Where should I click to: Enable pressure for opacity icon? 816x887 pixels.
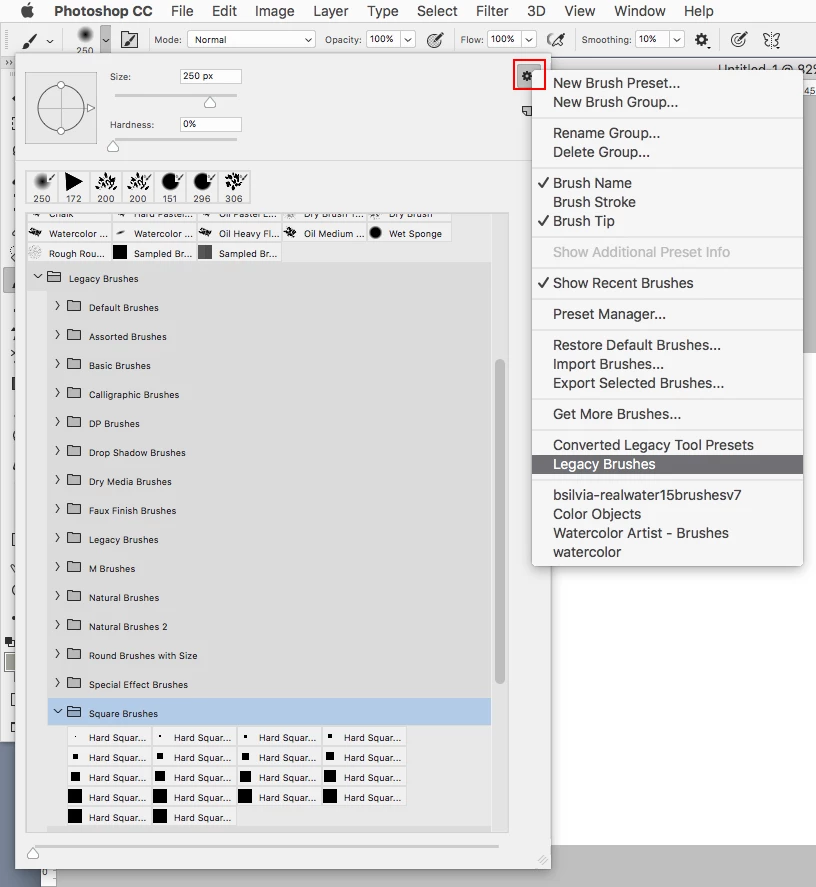[435, 40]
